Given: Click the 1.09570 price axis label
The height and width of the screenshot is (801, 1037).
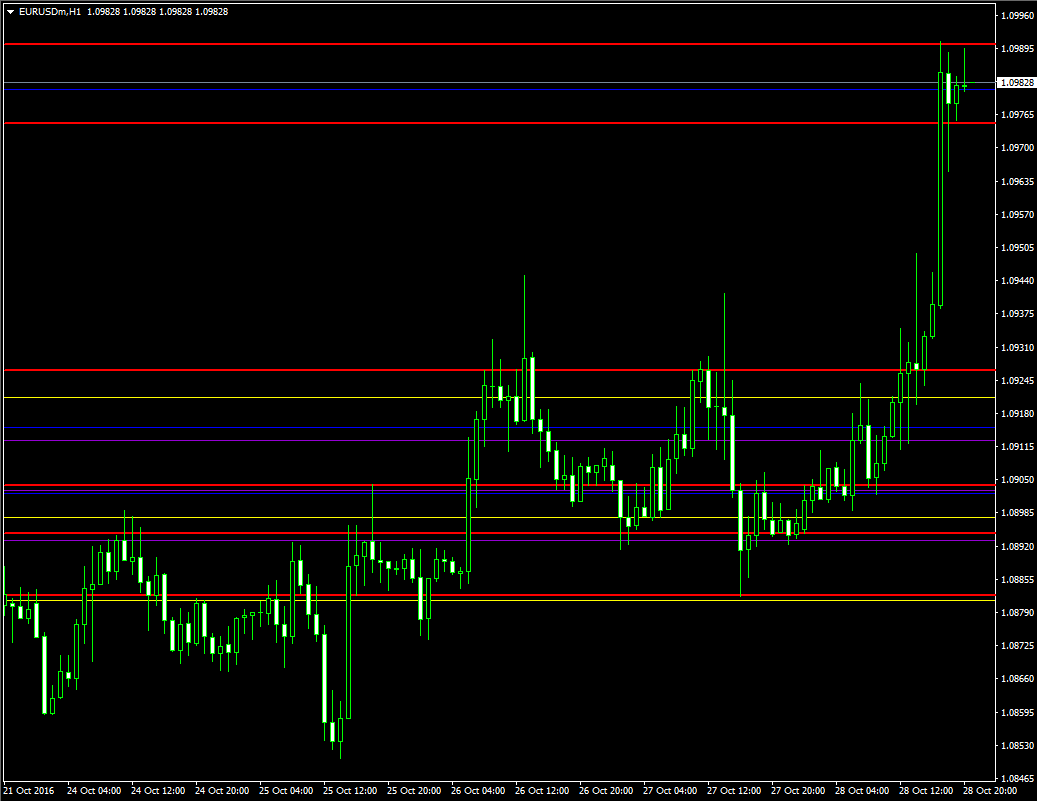Looking at the screenshot, I should pos(1017,215).
